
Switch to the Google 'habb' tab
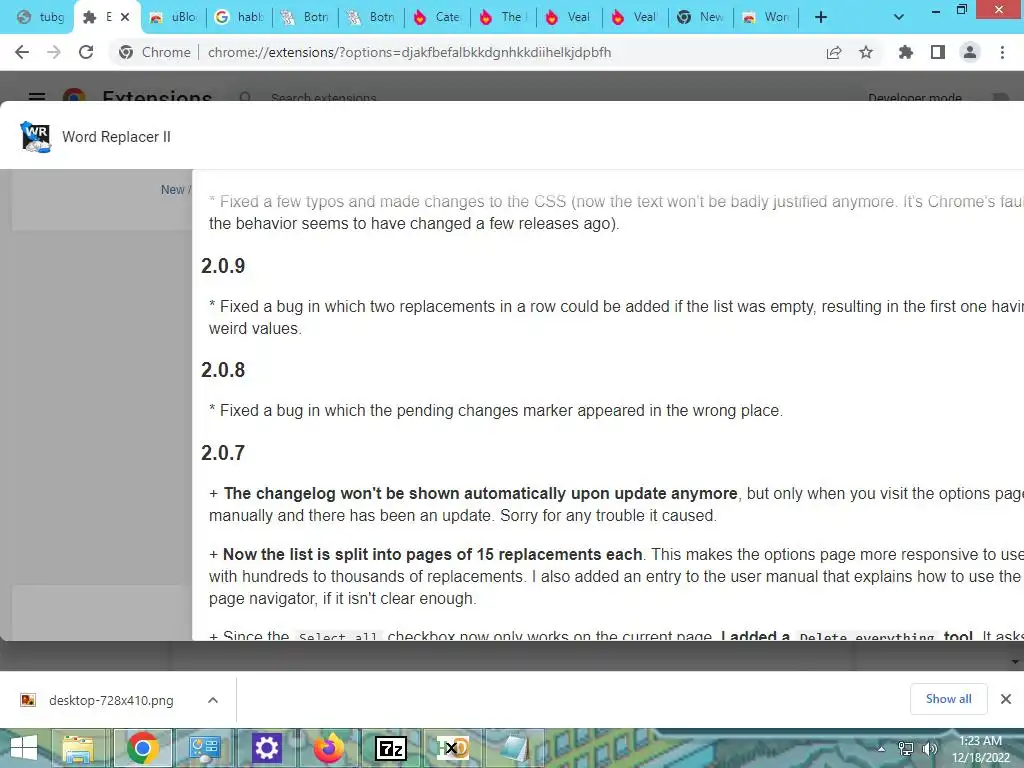239,17
